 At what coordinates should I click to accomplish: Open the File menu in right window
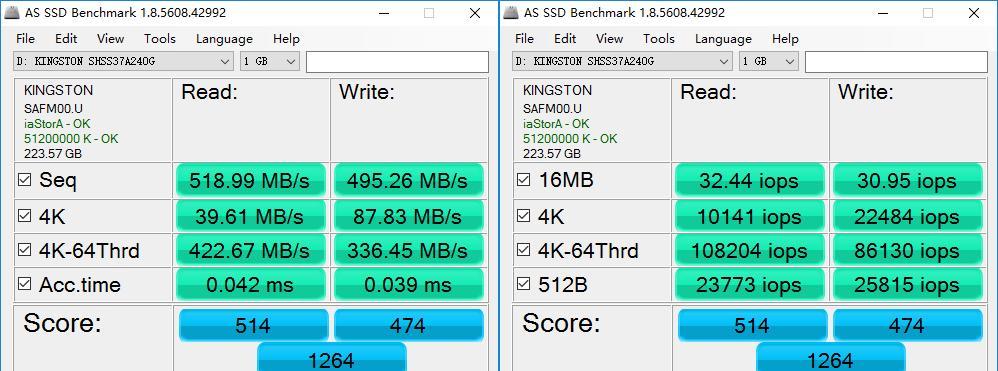pos(524,39)
